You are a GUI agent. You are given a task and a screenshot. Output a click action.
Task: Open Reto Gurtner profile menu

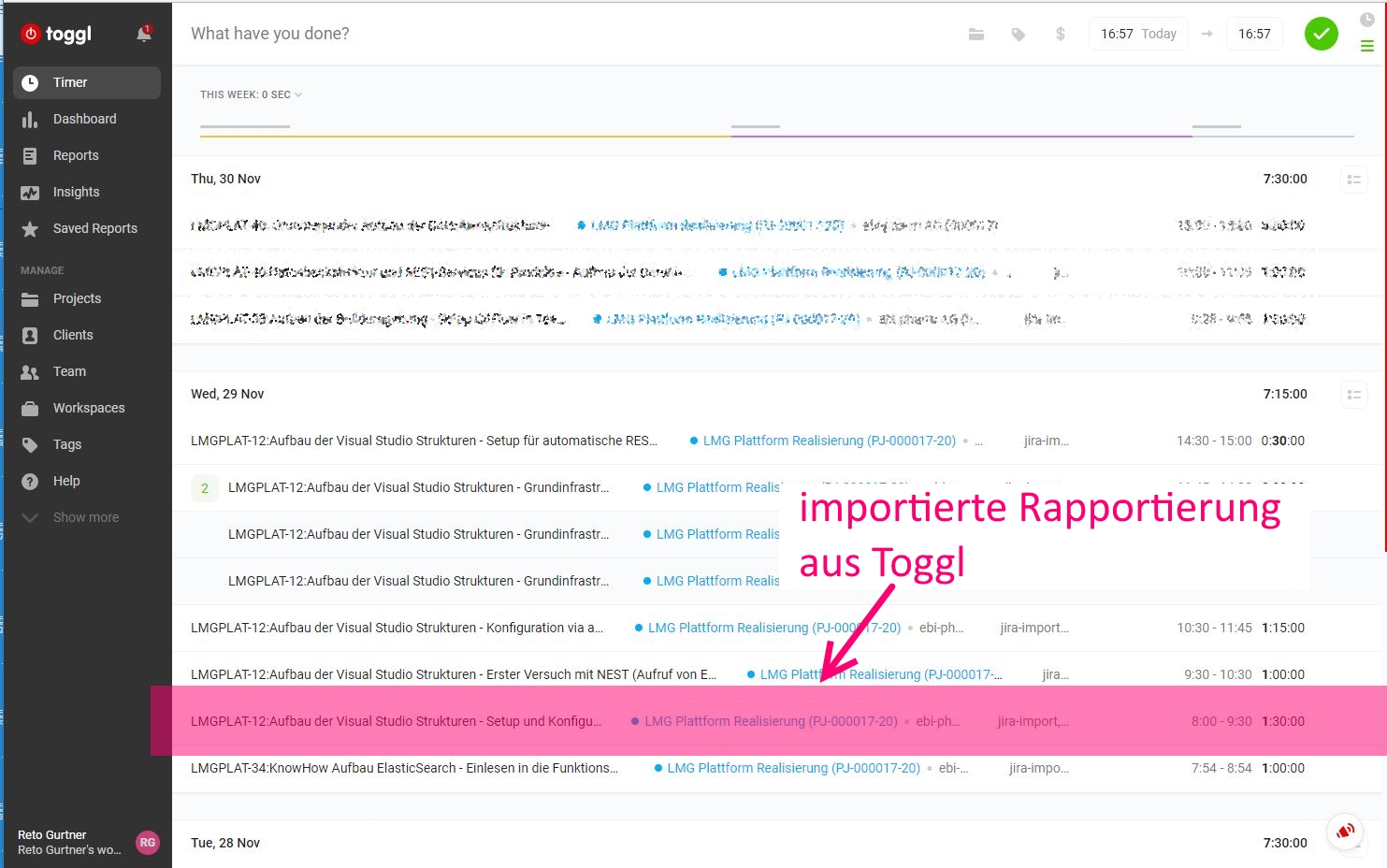[87, 842]
